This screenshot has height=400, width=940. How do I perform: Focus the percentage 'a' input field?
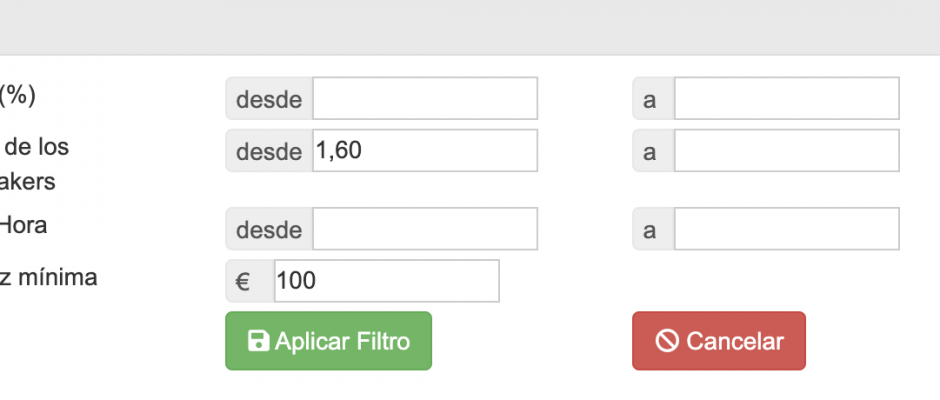tap(787, 98)
